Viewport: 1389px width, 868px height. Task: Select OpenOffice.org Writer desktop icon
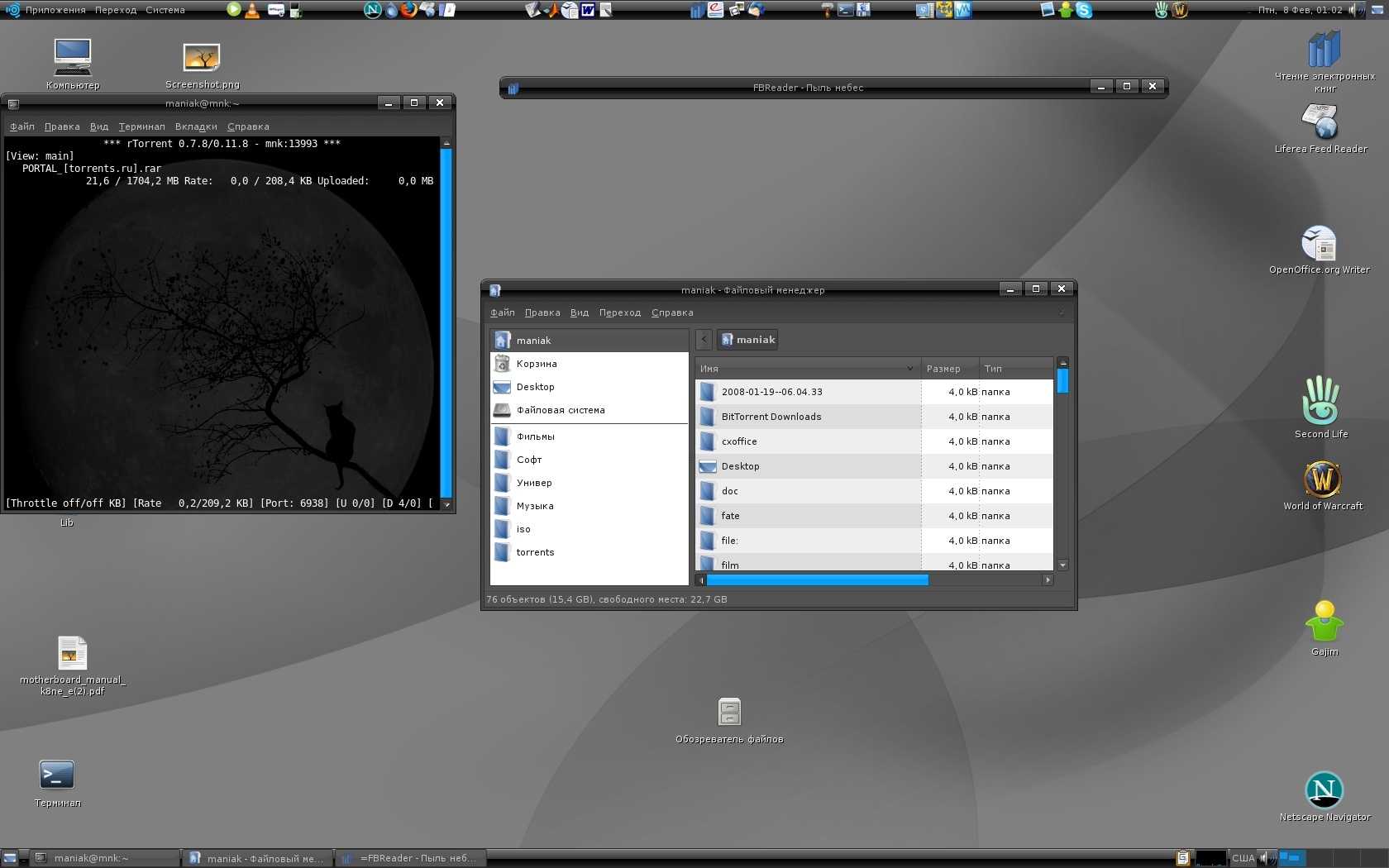tap(1319, 245)
